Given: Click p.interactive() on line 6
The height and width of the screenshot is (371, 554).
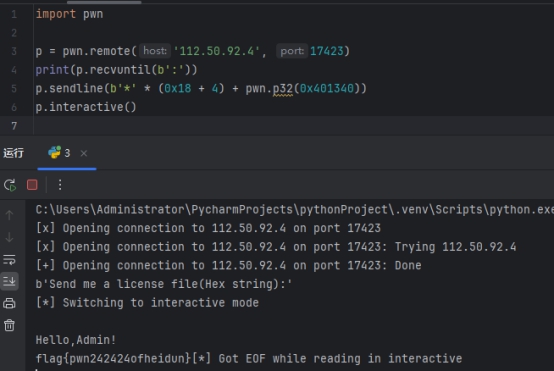Looking at the screenshot, I should tap(86, 107).
